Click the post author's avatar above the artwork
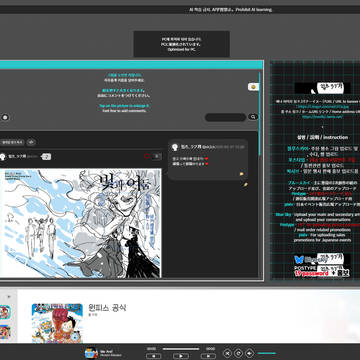Viewport: 360px width, 360px height. pos(3,156)
